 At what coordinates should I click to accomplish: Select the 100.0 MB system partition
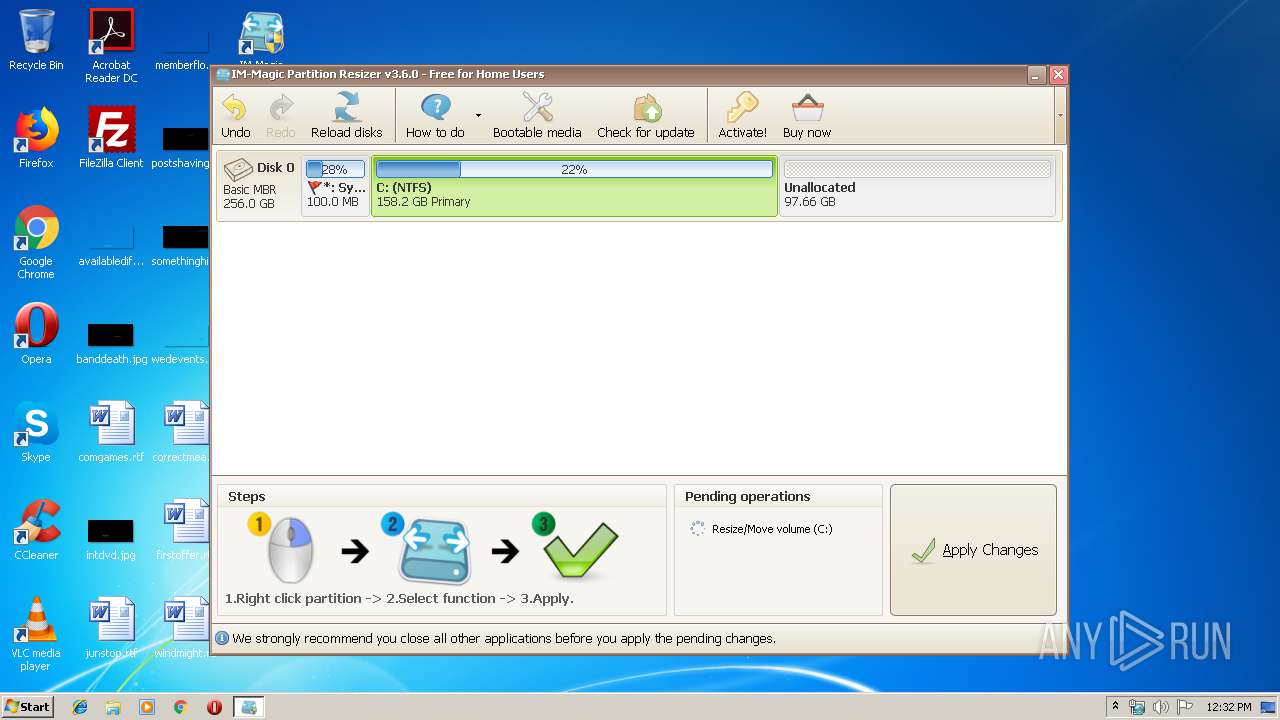point(336,186)
